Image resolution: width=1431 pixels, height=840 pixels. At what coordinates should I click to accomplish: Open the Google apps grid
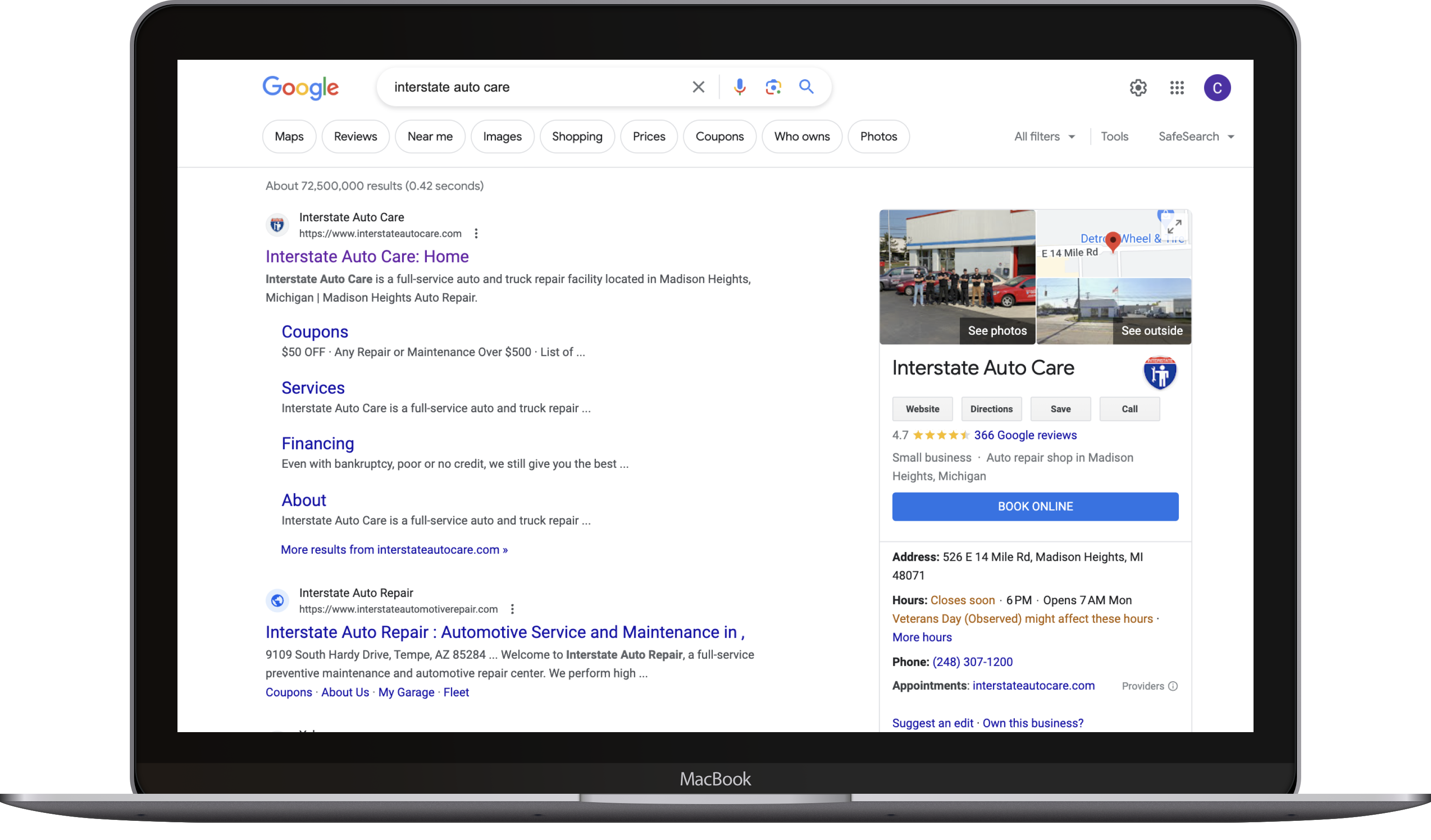coord(1176,87)
